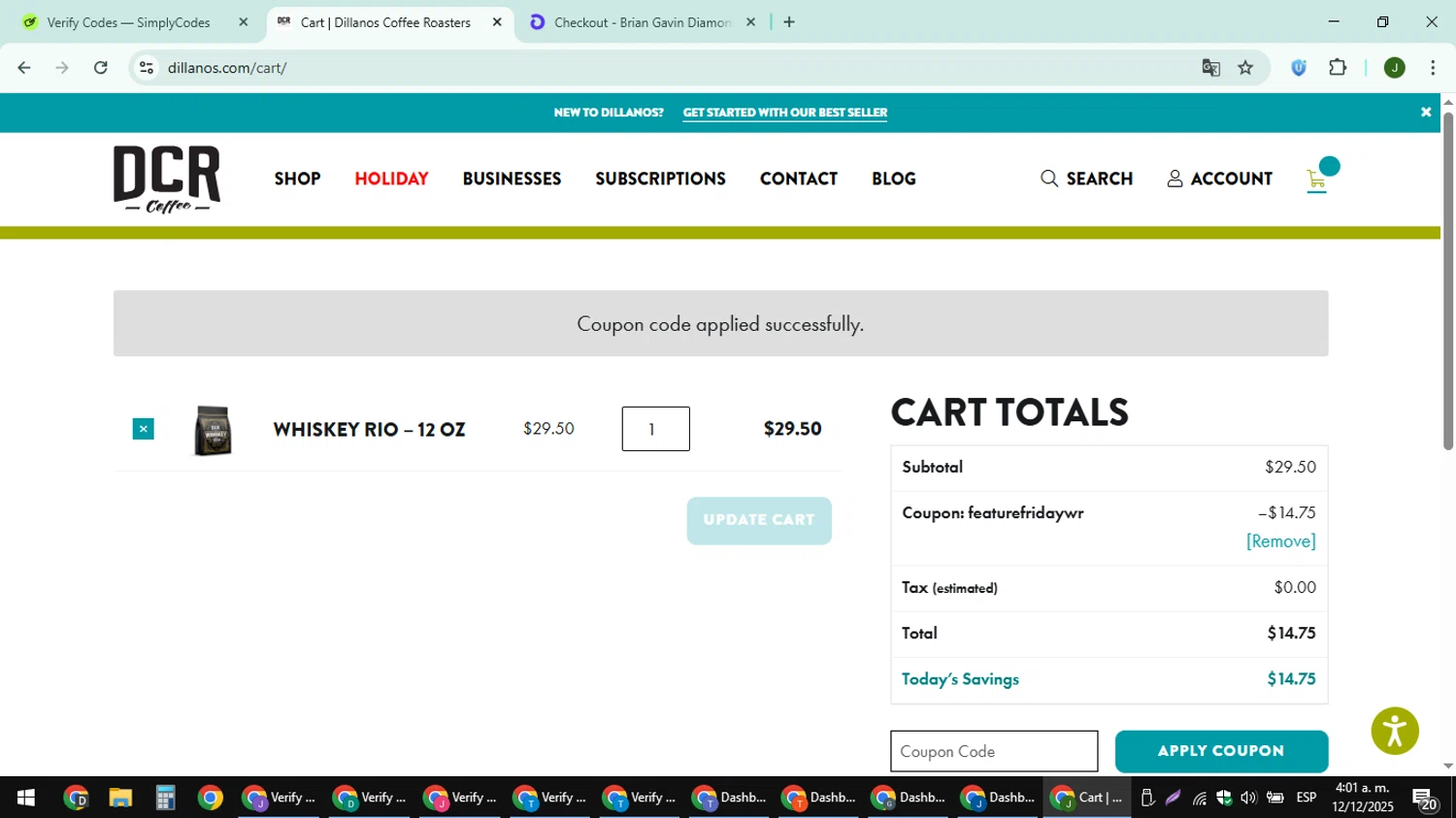Open a new browser tab
The height and width of the screenshot is (818, 1456).
[789, 22]
